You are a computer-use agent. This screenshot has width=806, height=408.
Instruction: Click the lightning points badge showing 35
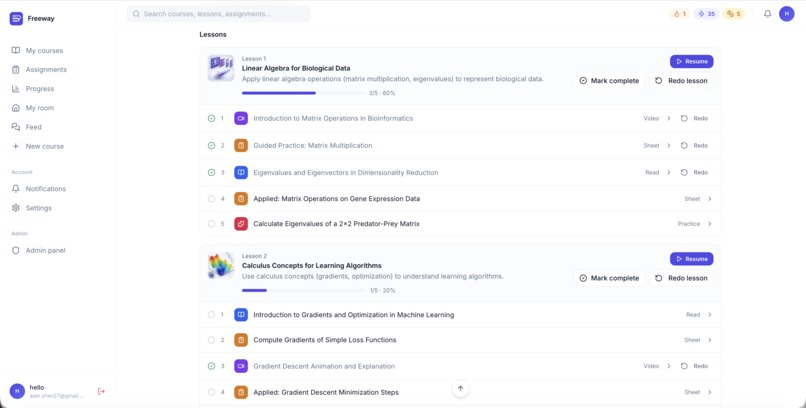706,14
